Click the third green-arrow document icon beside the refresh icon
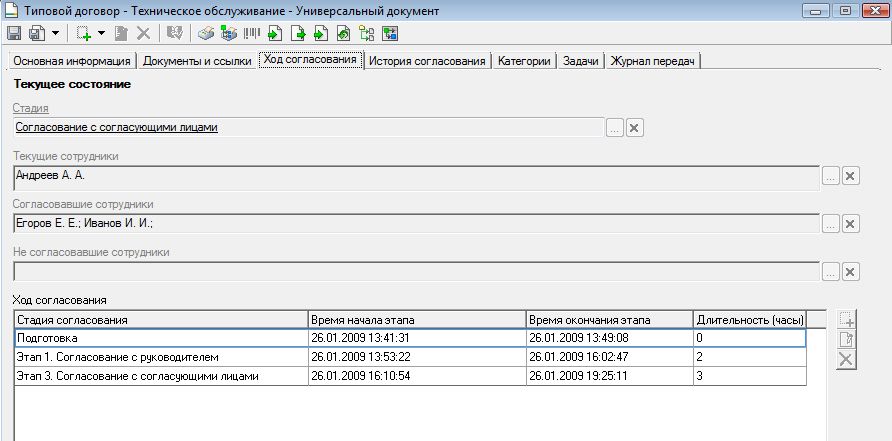 pyautogui.click(x=321, y=34)
